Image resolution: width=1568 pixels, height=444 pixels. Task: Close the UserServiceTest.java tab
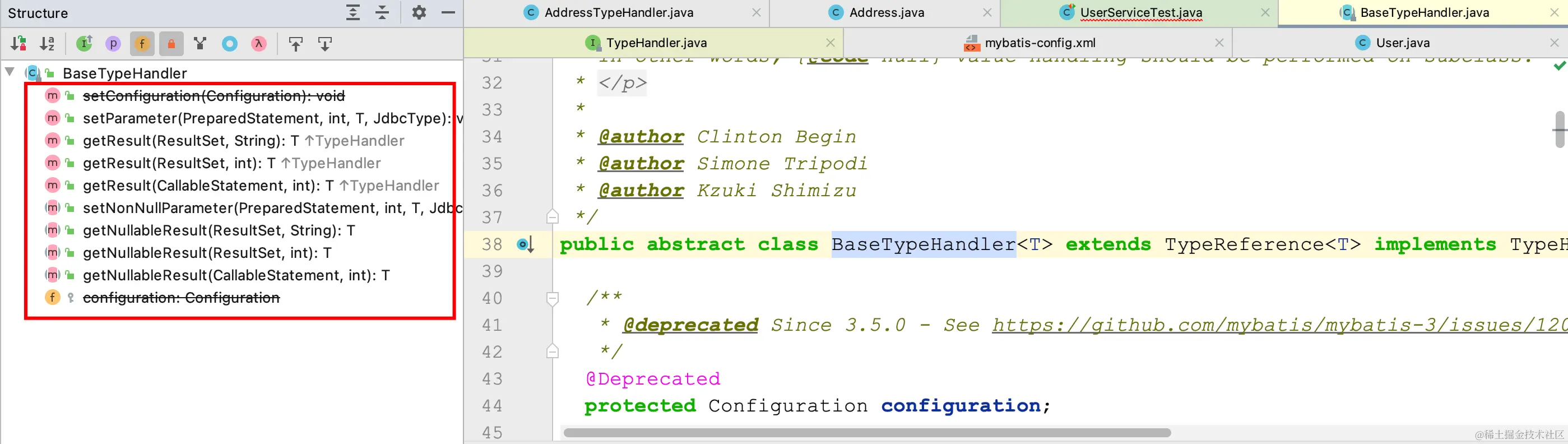tap(1265, 12)
